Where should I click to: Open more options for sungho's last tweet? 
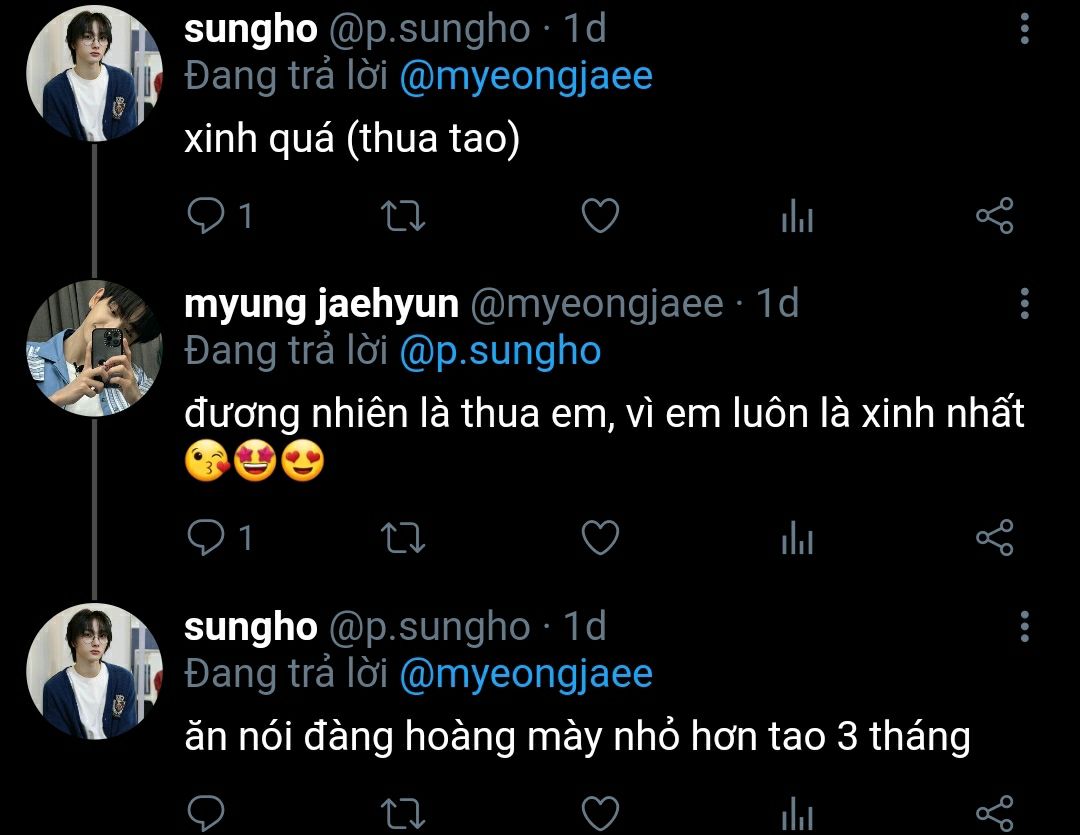[x=1025, y=626]
